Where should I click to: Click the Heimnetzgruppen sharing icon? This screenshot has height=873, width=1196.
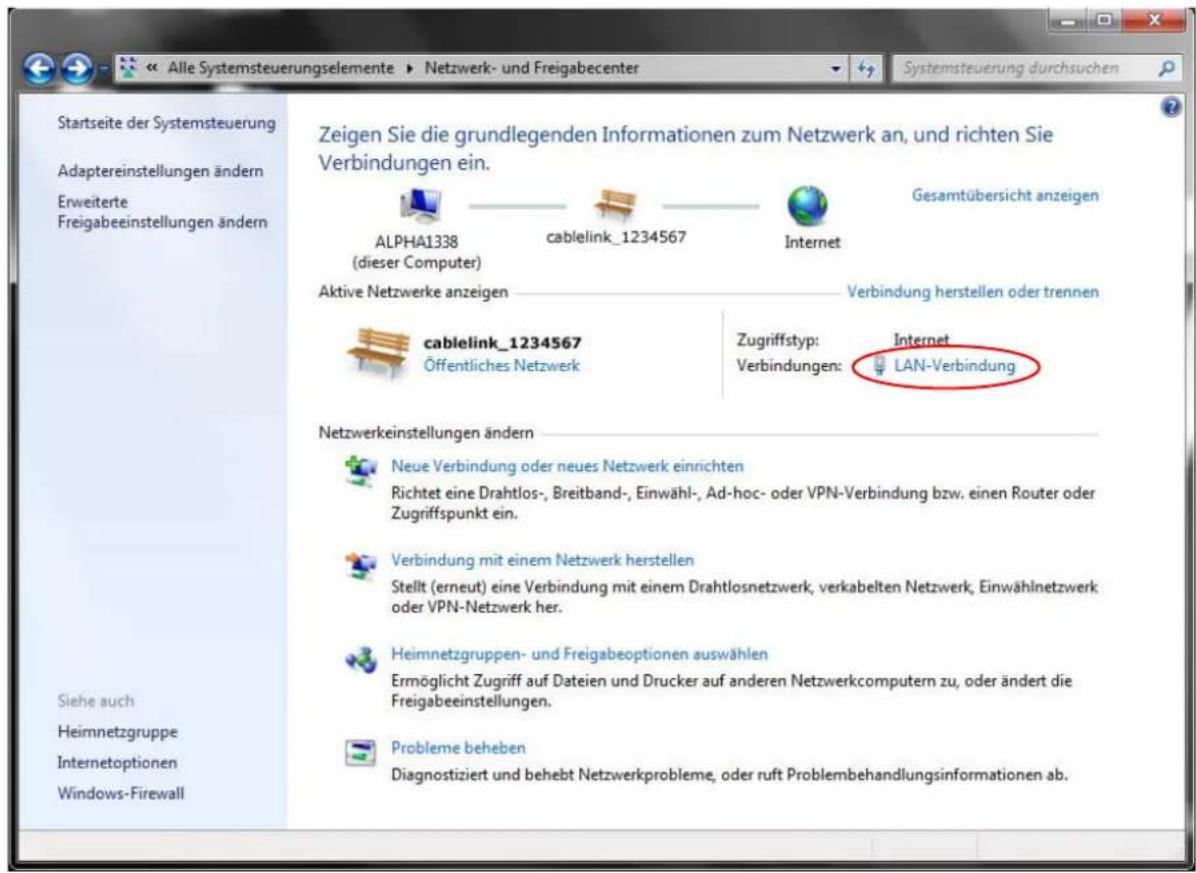(x=360, y=660)
